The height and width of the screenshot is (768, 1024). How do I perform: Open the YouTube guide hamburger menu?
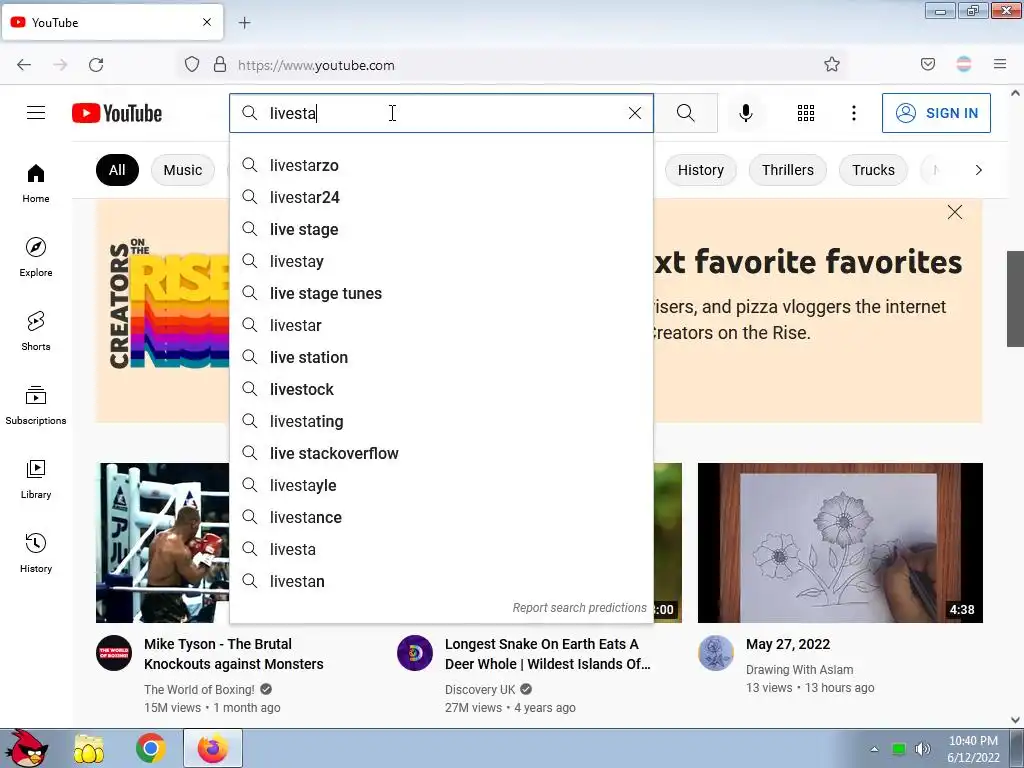36,113
